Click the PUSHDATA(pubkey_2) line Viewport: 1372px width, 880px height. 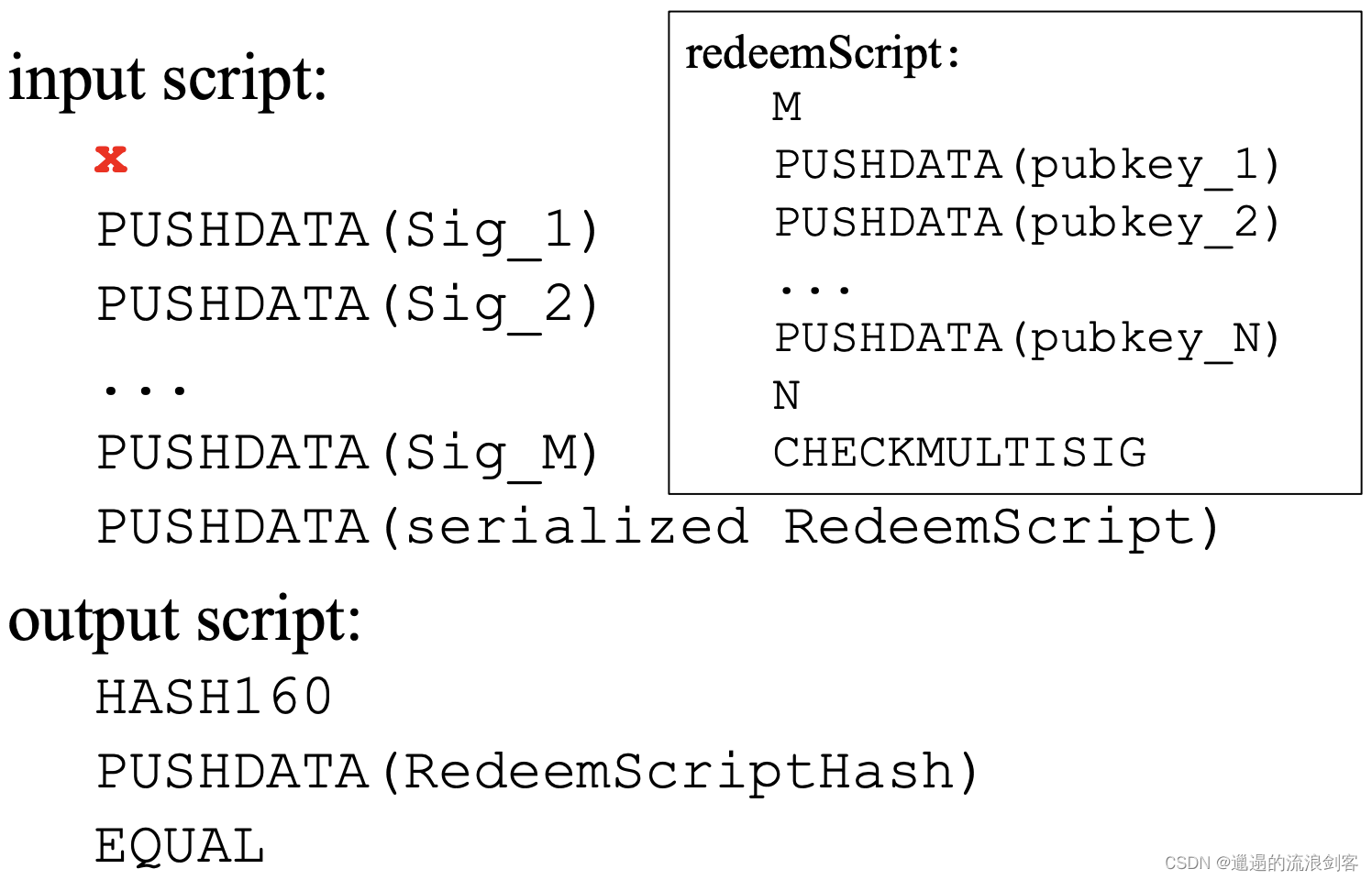tap(1026, 224)
